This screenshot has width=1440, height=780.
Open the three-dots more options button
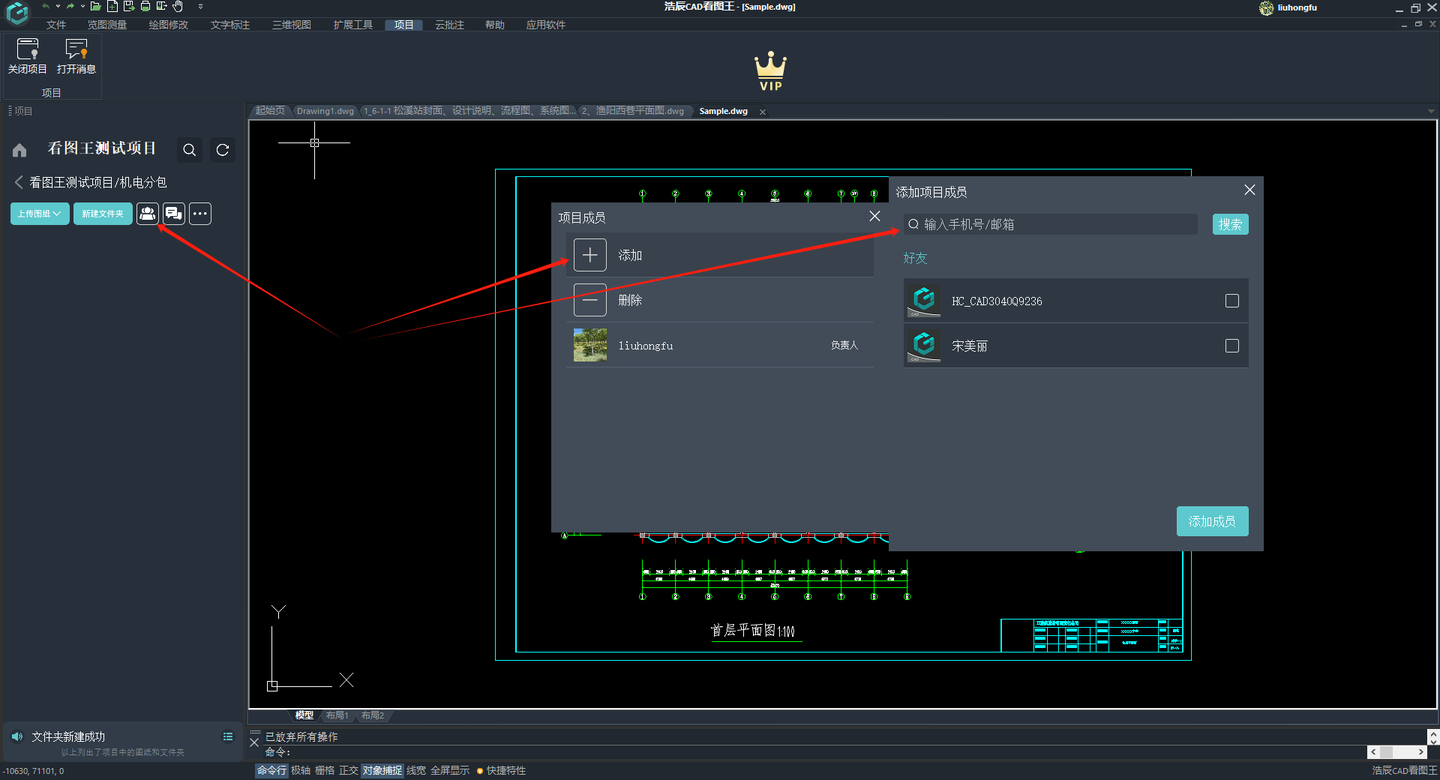(x=200, y=213)
